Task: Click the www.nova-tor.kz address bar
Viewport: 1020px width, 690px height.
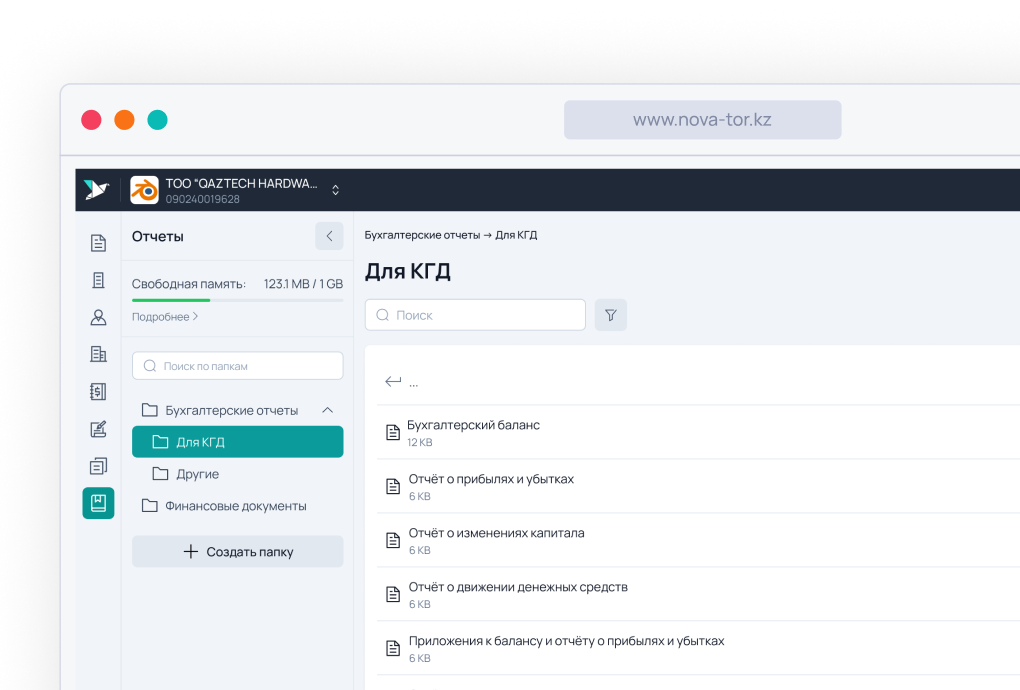Action: coord(703,120)
